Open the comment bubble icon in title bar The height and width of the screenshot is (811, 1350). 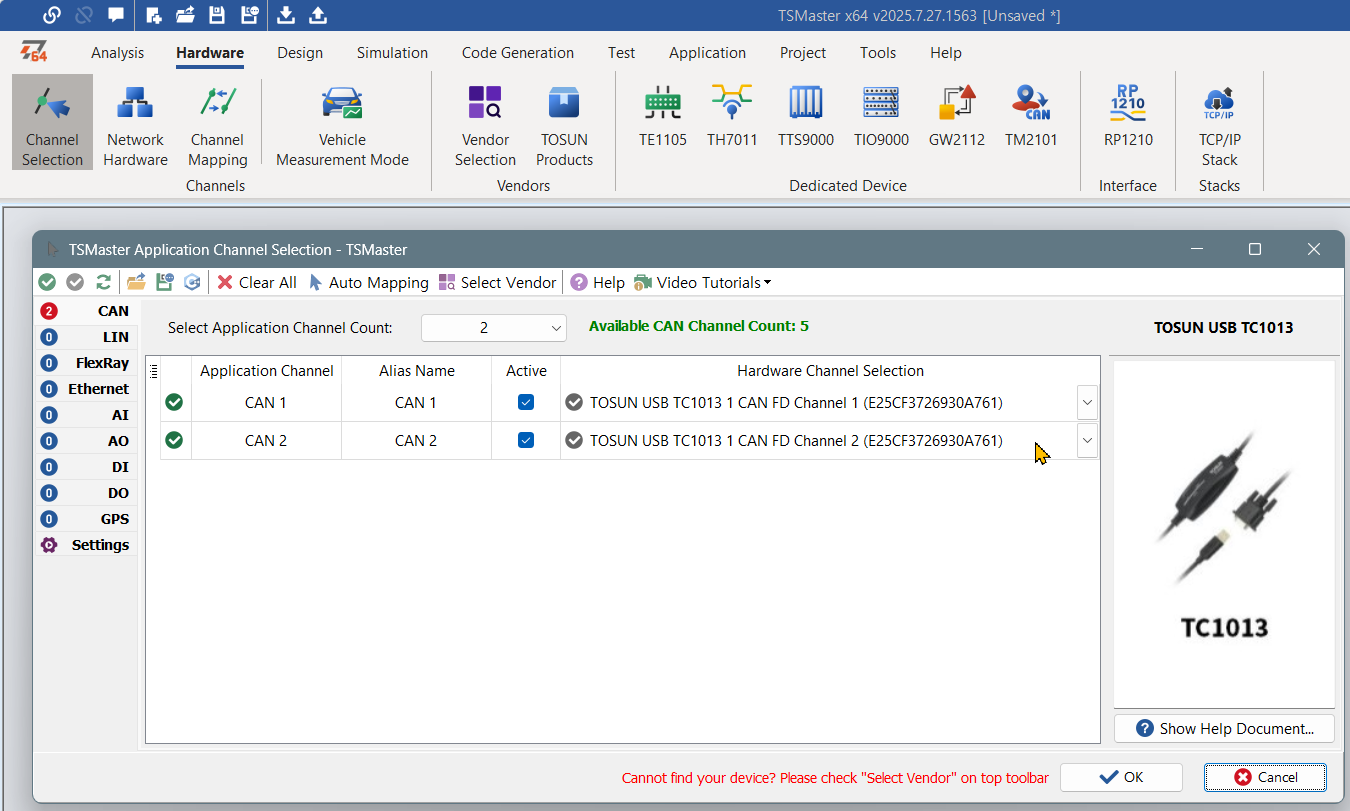[116, 15]
